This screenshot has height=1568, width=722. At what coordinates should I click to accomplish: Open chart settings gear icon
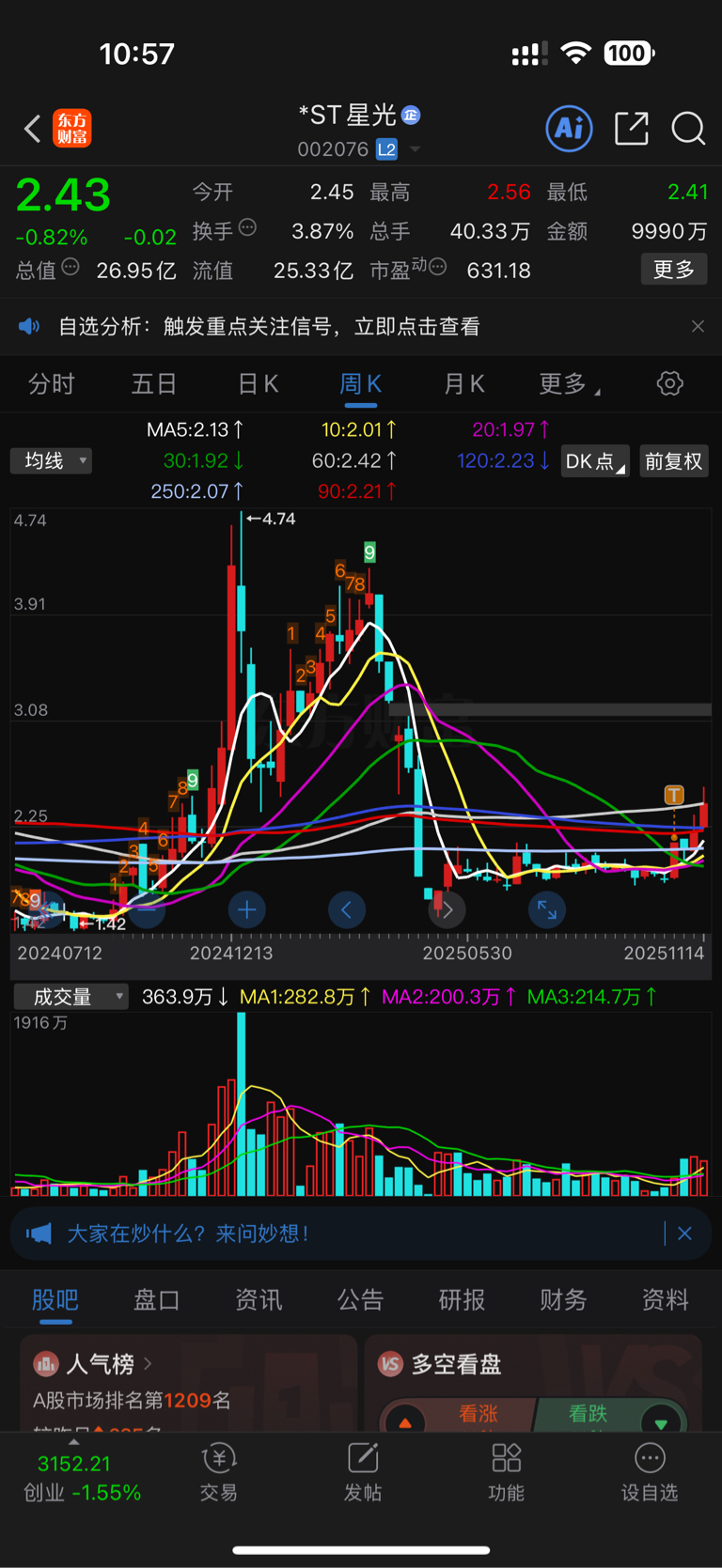click(669, 383)
